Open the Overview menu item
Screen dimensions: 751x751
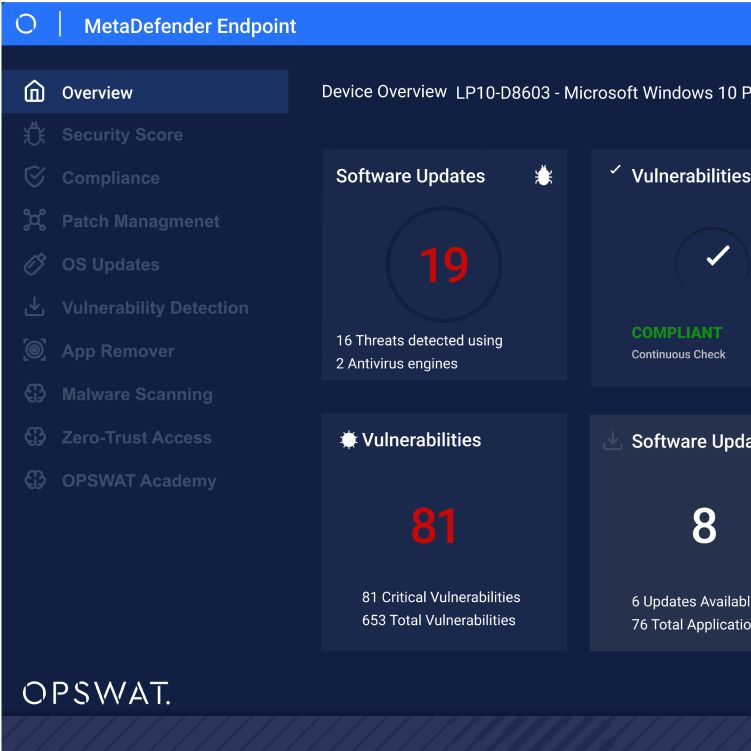[x=145, y=92]
